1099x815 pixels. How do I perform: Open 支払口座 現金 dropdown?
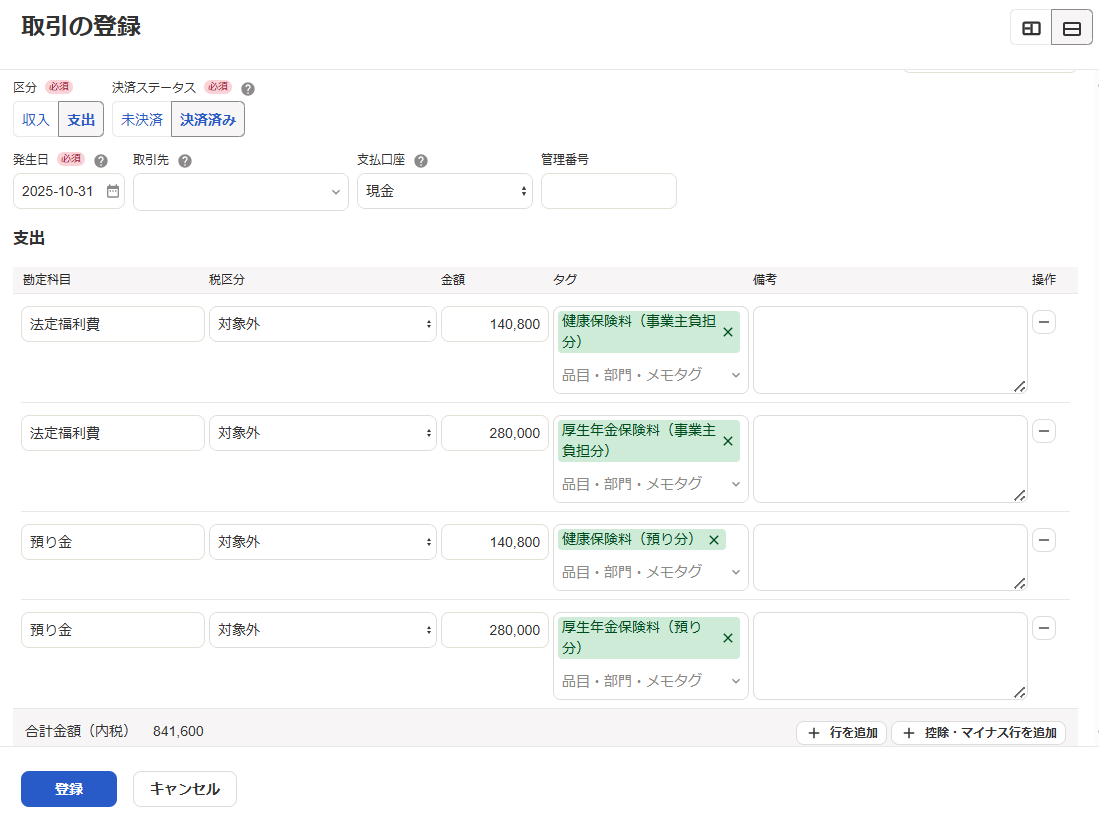[444, 191]
